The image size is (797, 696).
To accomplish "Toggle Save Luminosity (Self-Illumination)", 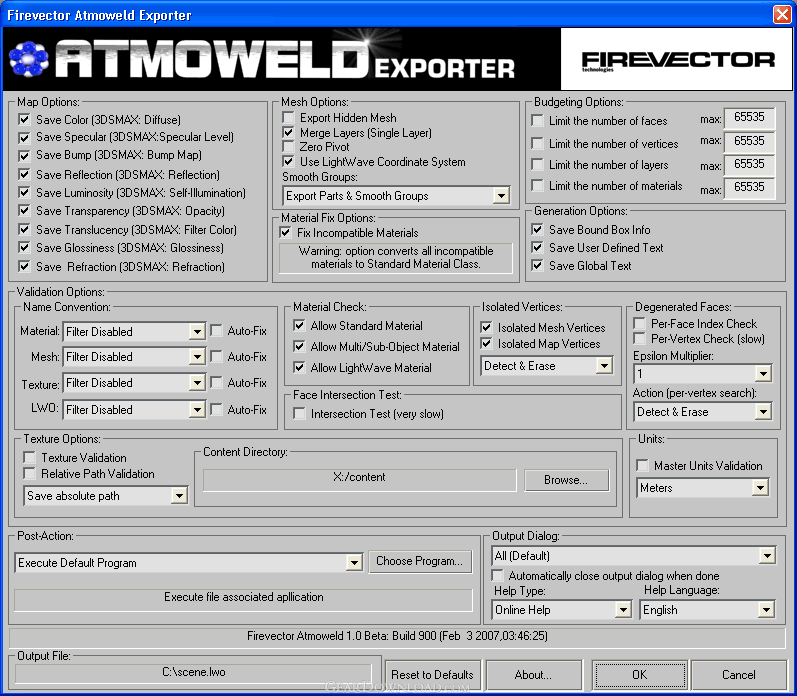I will pos(24,192).
